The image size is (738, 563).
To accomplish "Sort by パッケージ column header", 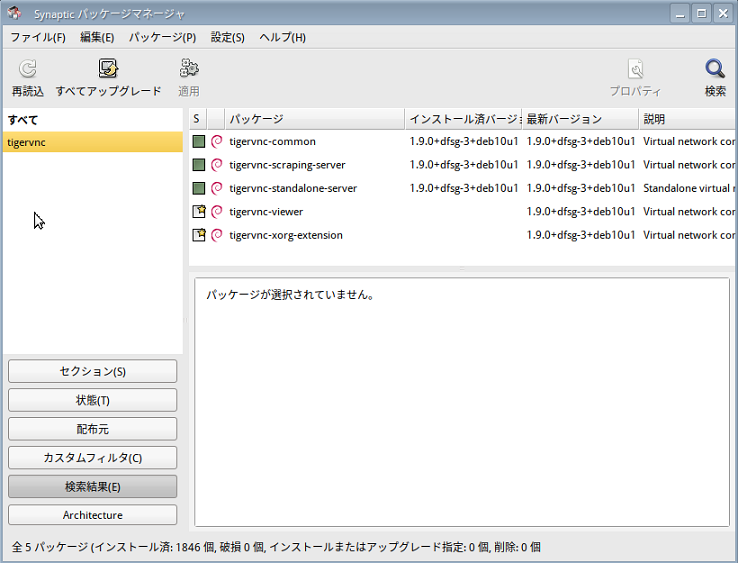I will (x=315, y=119).
